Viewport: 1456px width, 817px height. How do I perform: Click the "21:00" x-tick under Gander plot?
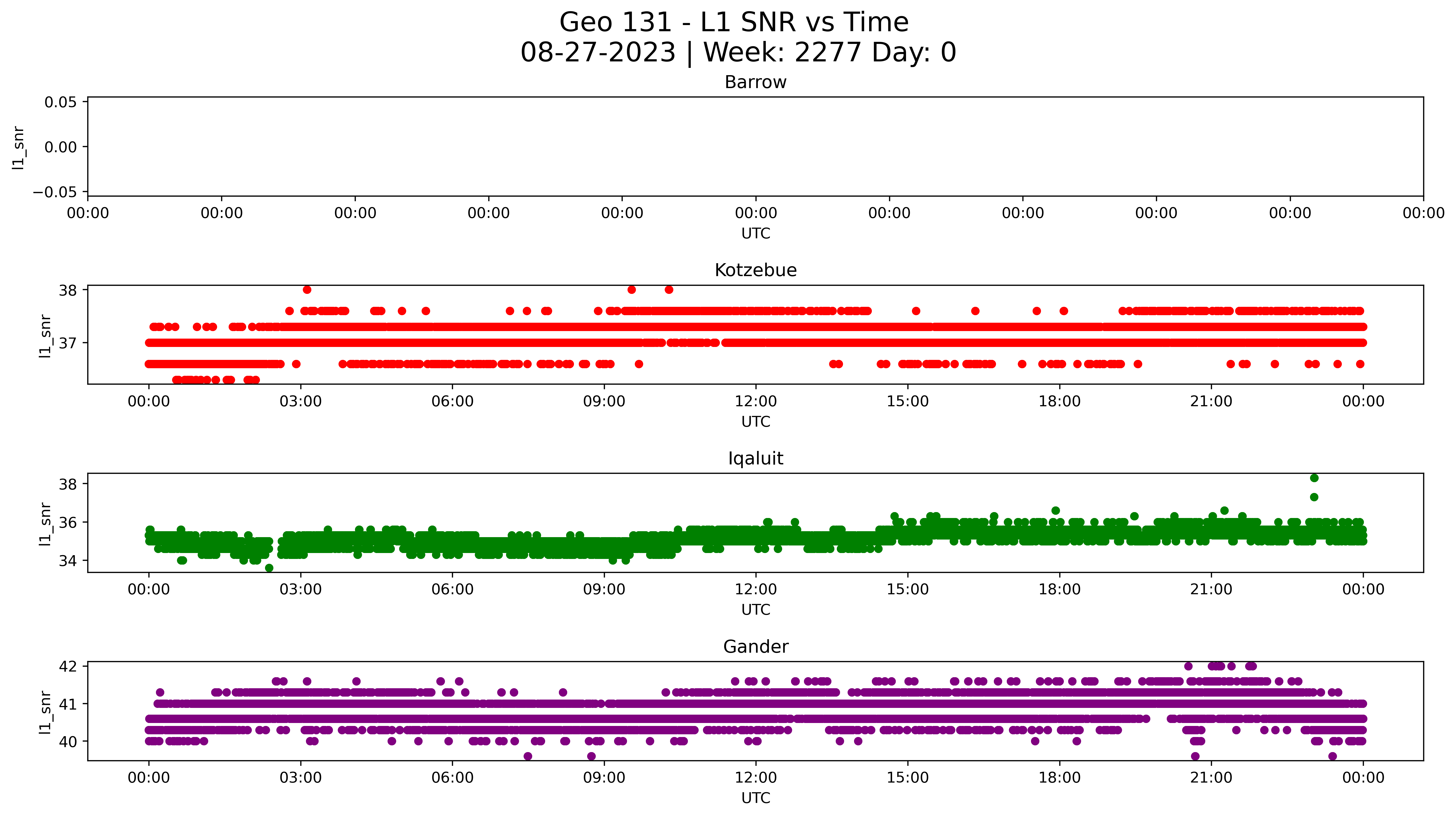[1211, 778]
